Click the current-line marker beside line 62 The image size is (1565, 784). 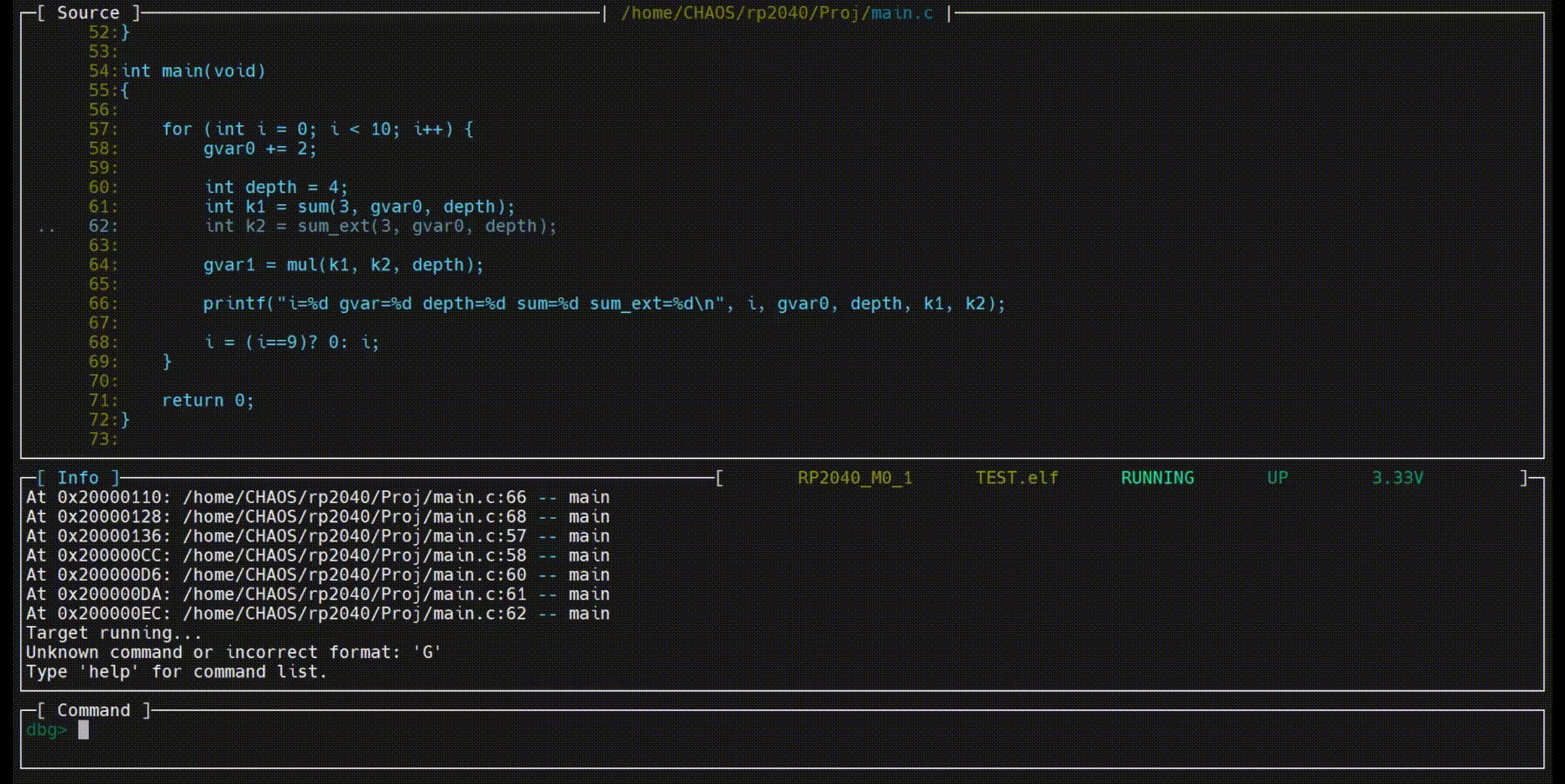pyautogui.click(x=46, y=227)
